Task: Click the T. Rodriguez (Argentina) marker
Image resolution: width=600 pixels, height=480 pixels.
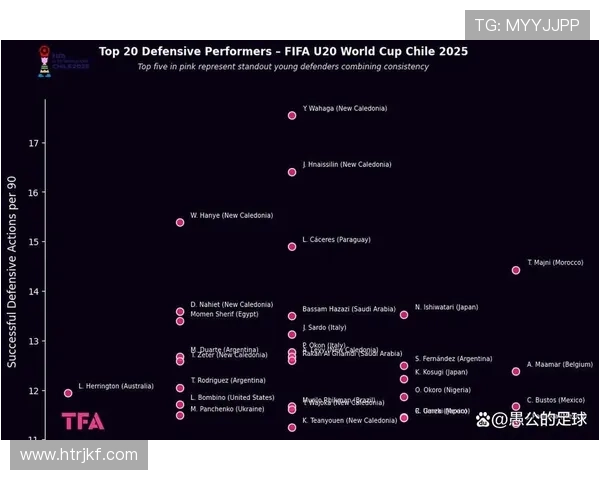Action: (180, 388)
